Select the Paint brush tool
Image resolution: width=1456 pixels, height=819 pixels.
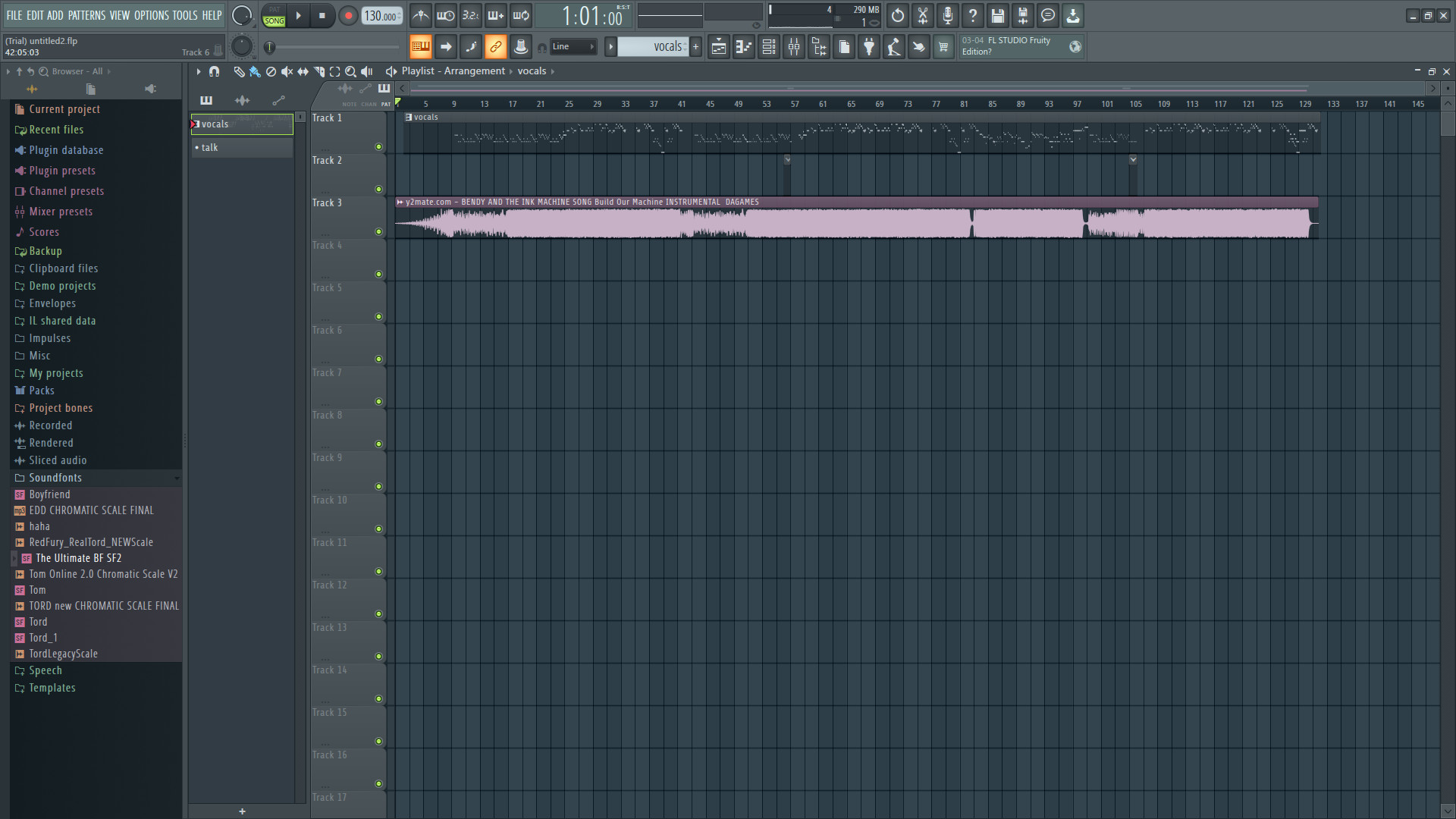(255, 71)
